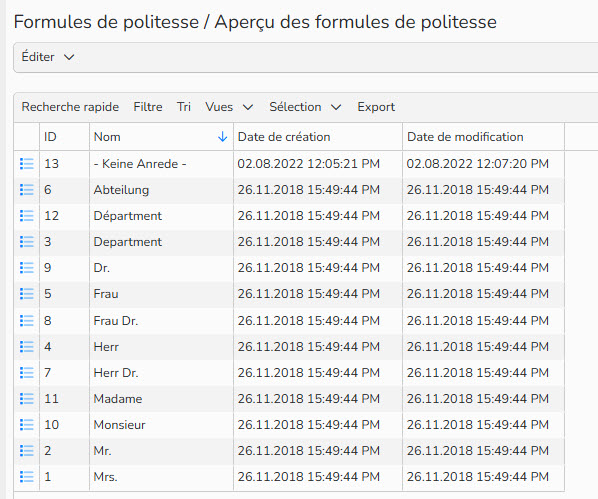Open row menu icon for Monsieur
This screenshot has height=499, width=598.
(27, 425)
